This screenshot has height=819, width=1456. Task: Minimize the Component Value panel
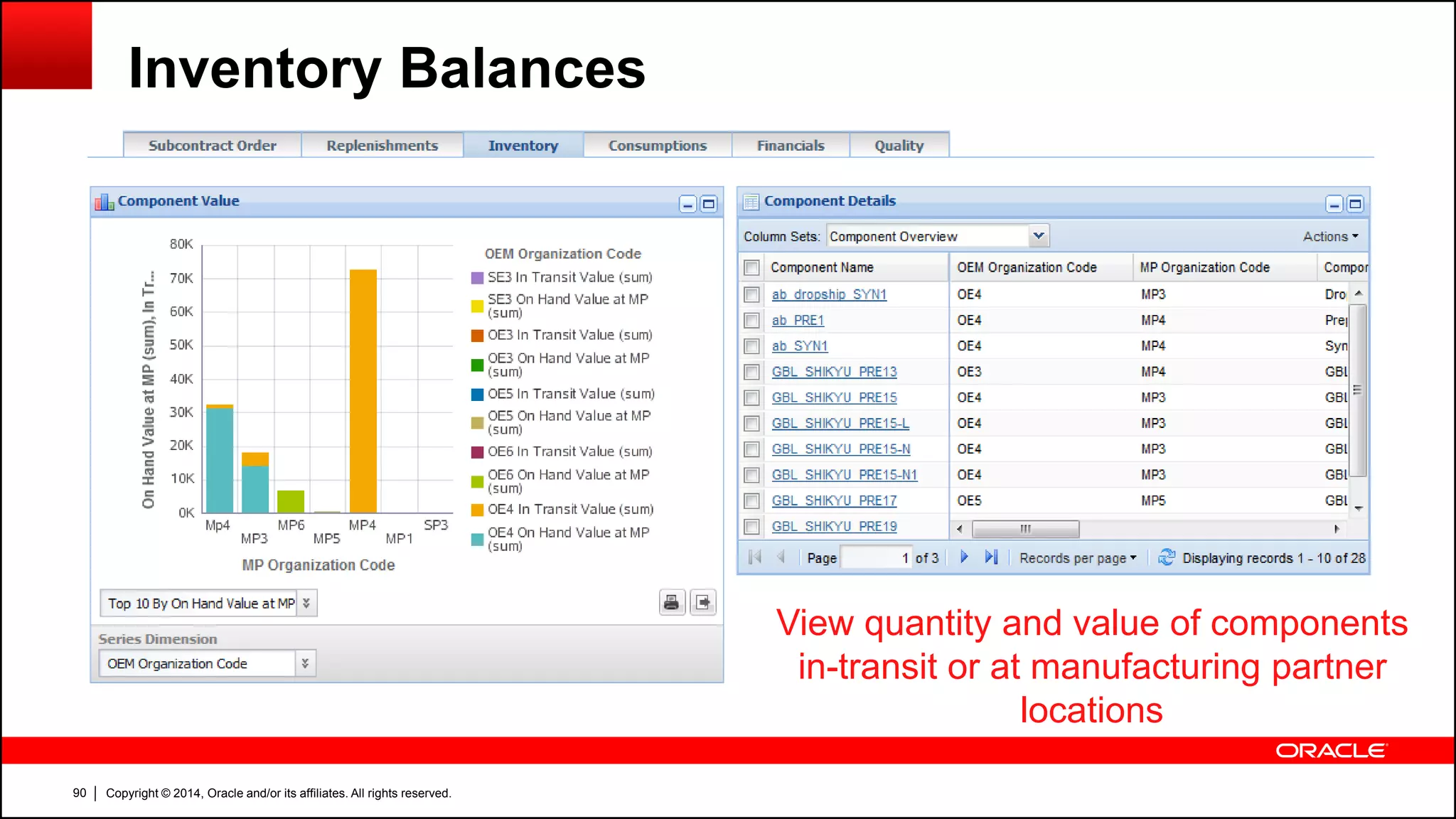coord(687,205)
